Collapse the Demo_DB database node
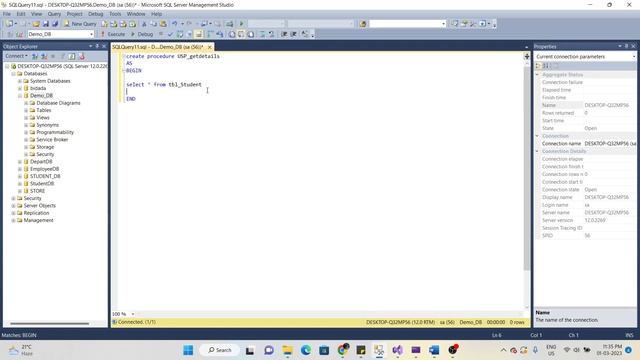Screen dimensions: 640x360 [20, 96]
